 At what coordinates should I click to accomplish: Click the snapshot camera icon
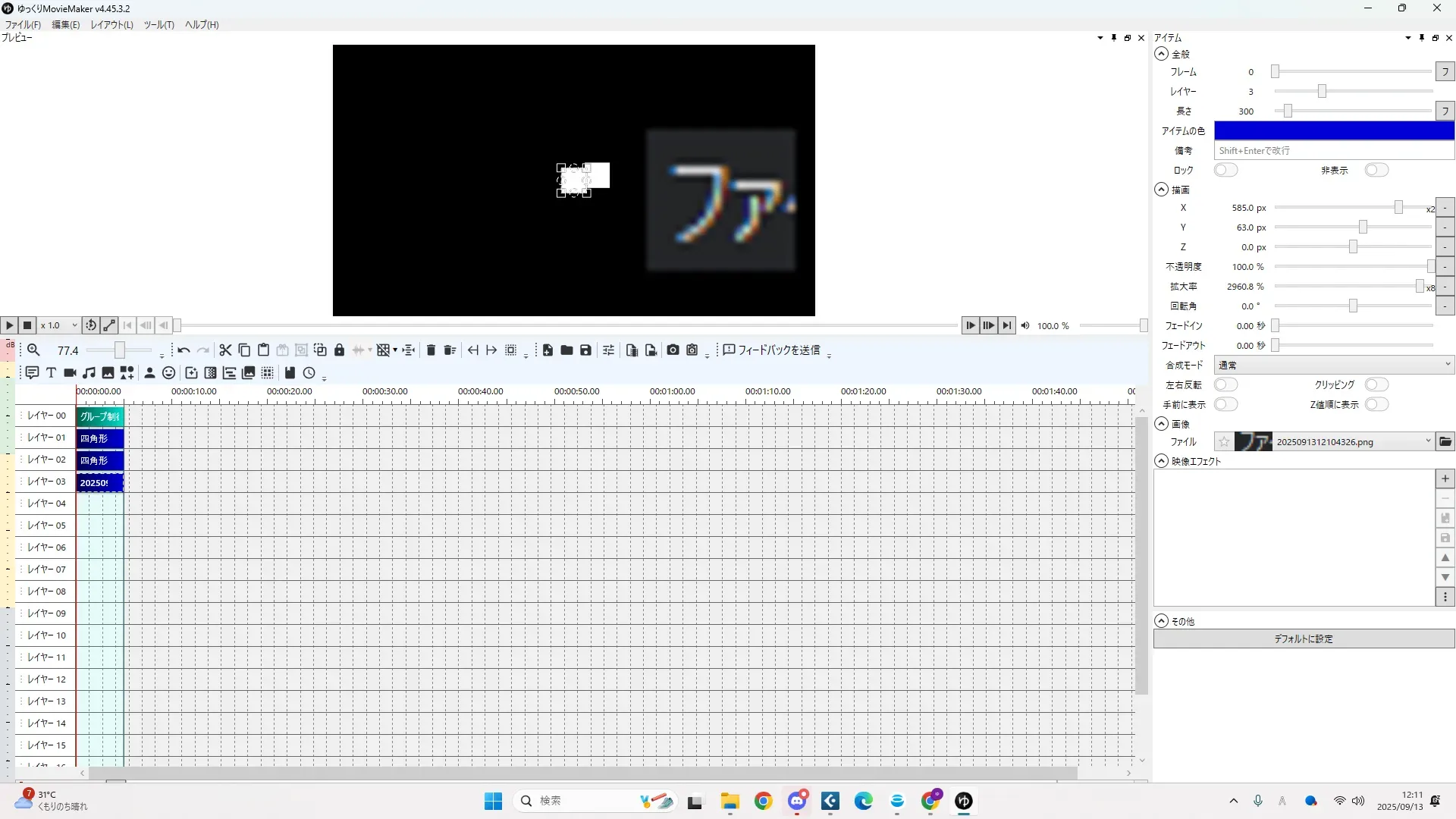pyautogui.click(x=673, y=350)
